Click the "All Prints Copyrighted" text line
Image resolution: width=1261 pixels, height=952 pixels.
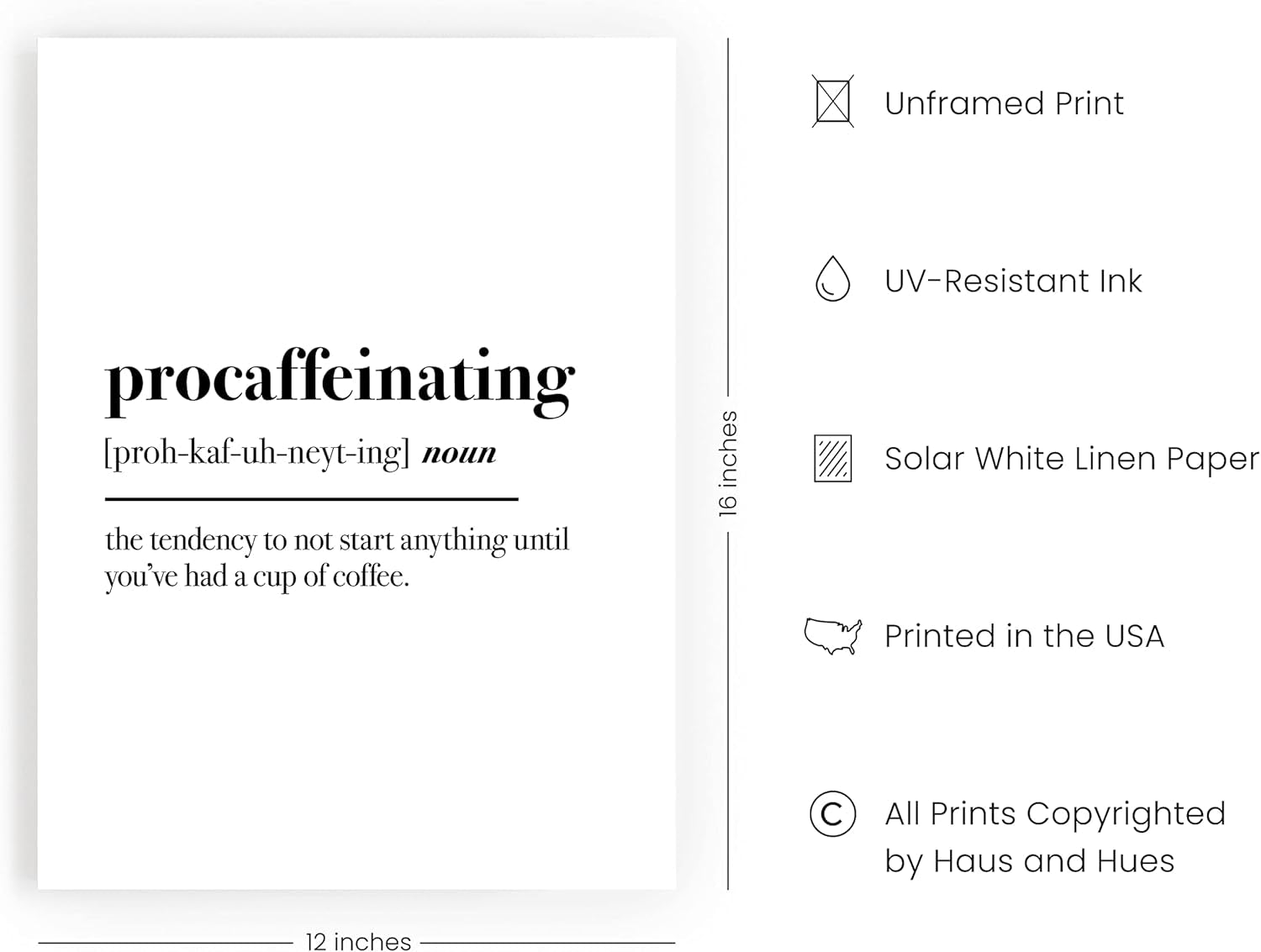click(x=1055, y=813)
